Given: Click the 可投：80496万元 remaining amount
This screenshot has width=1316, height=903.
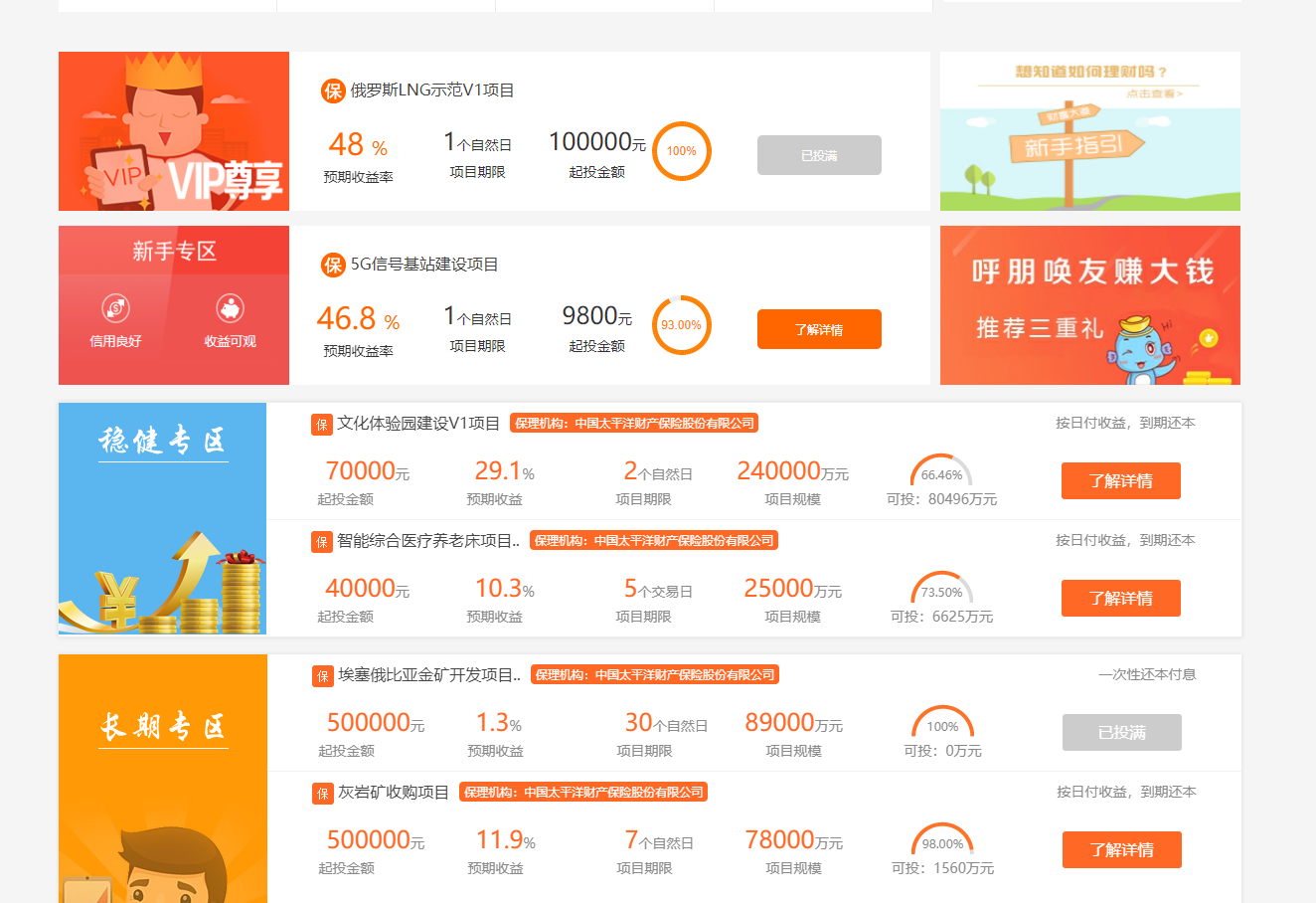Looking at the screenshot, I should click(x=942, y=499).
